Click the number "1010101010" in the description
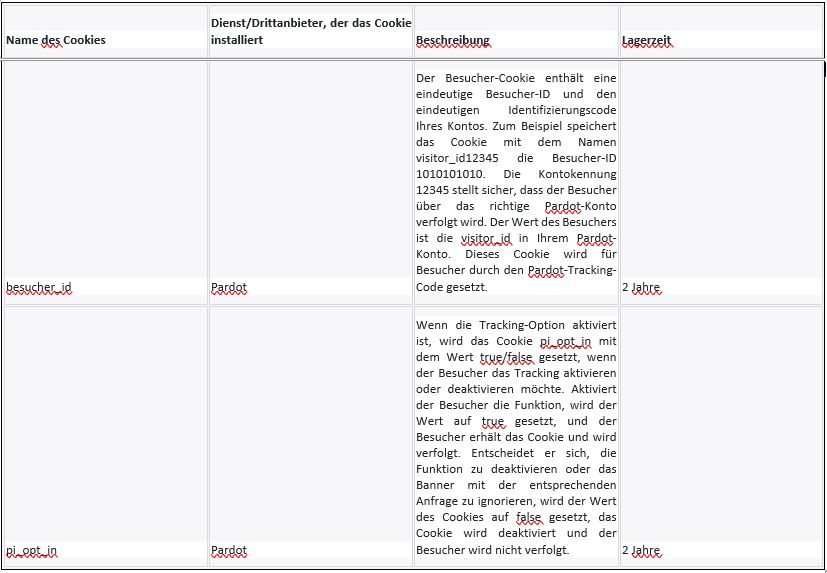 pyautogui.click(x=451, y=174)
